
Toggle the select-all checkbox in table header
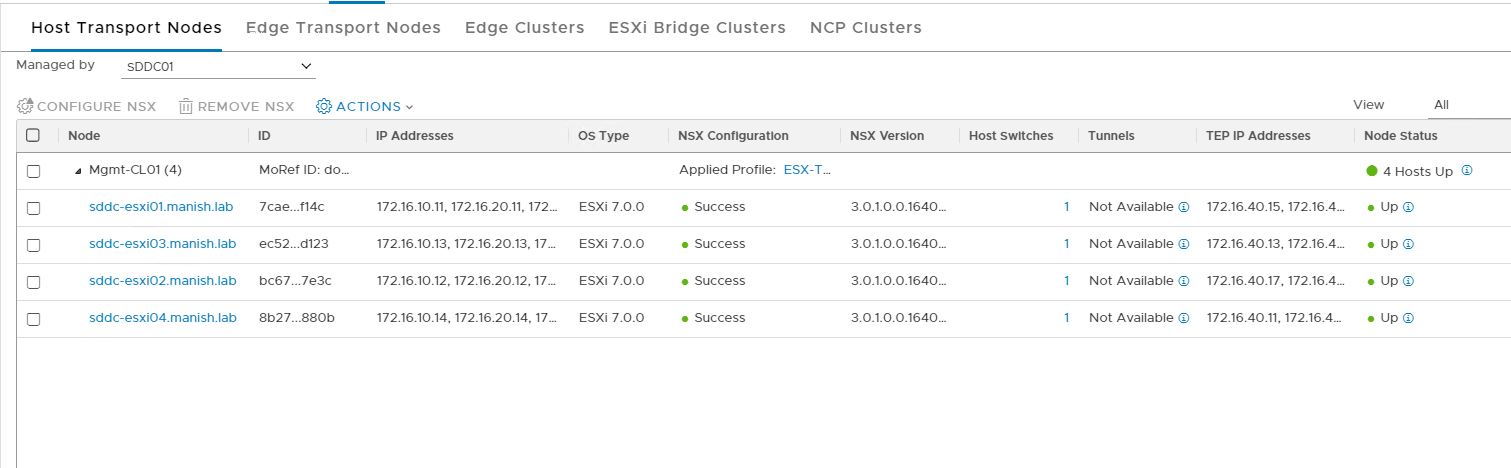tap(33, 136)
